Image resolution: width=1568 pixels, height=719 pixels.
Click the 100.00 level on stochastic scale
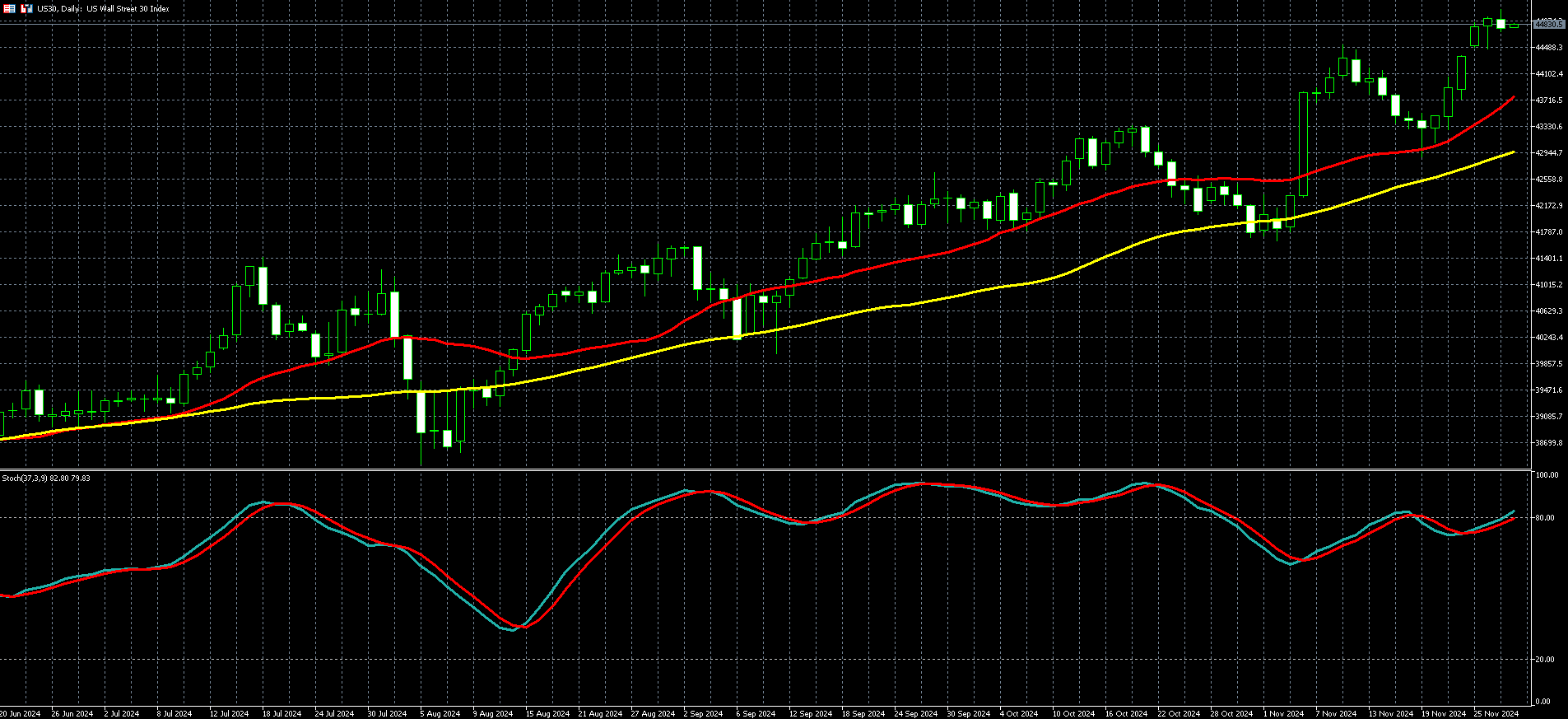[1547, 475]
